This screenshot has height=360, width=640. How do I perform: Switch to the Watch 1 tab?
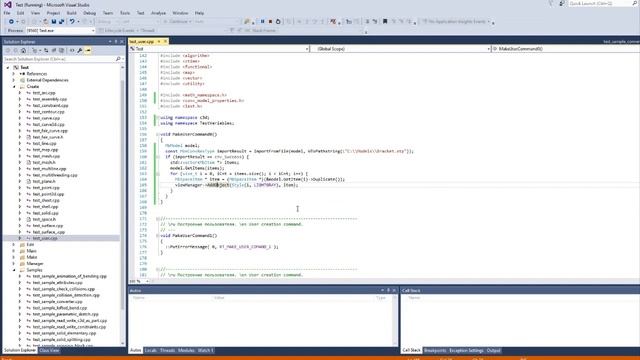205,351
